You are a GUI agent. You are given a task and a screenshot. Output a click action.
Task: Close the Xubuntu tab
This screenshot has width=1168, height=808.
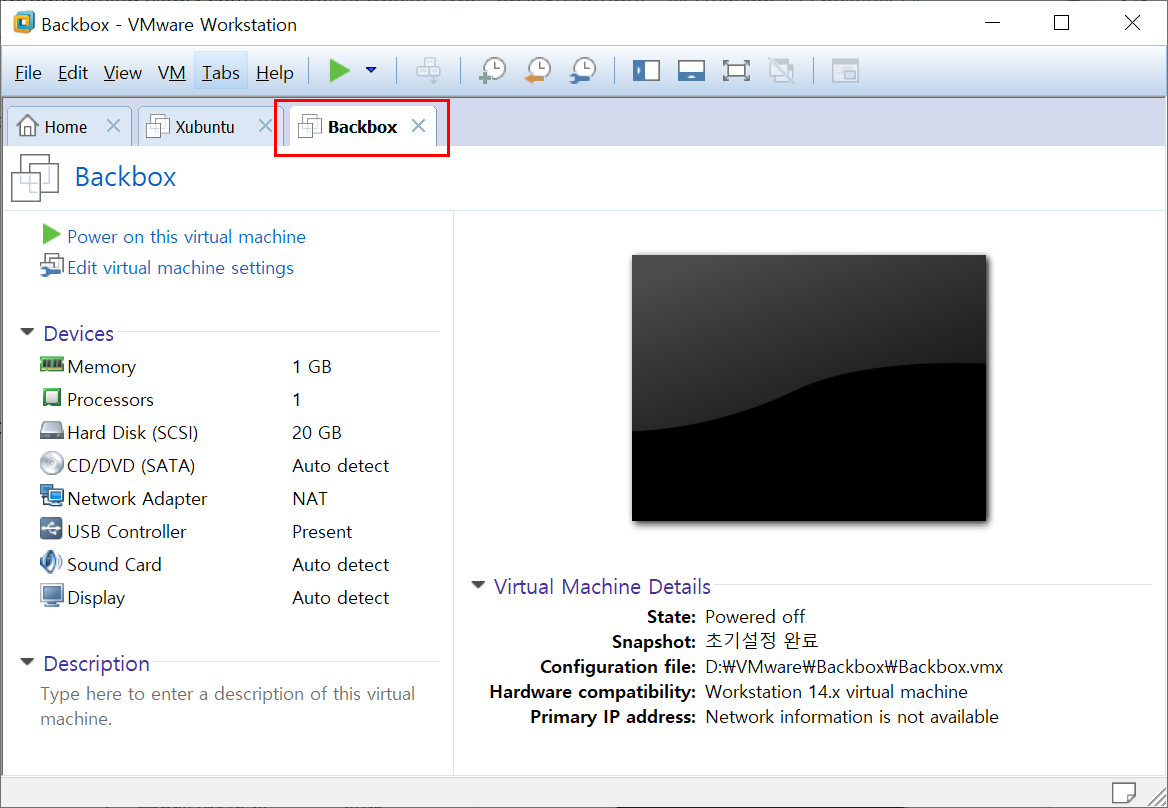click(x=264, y=126)
